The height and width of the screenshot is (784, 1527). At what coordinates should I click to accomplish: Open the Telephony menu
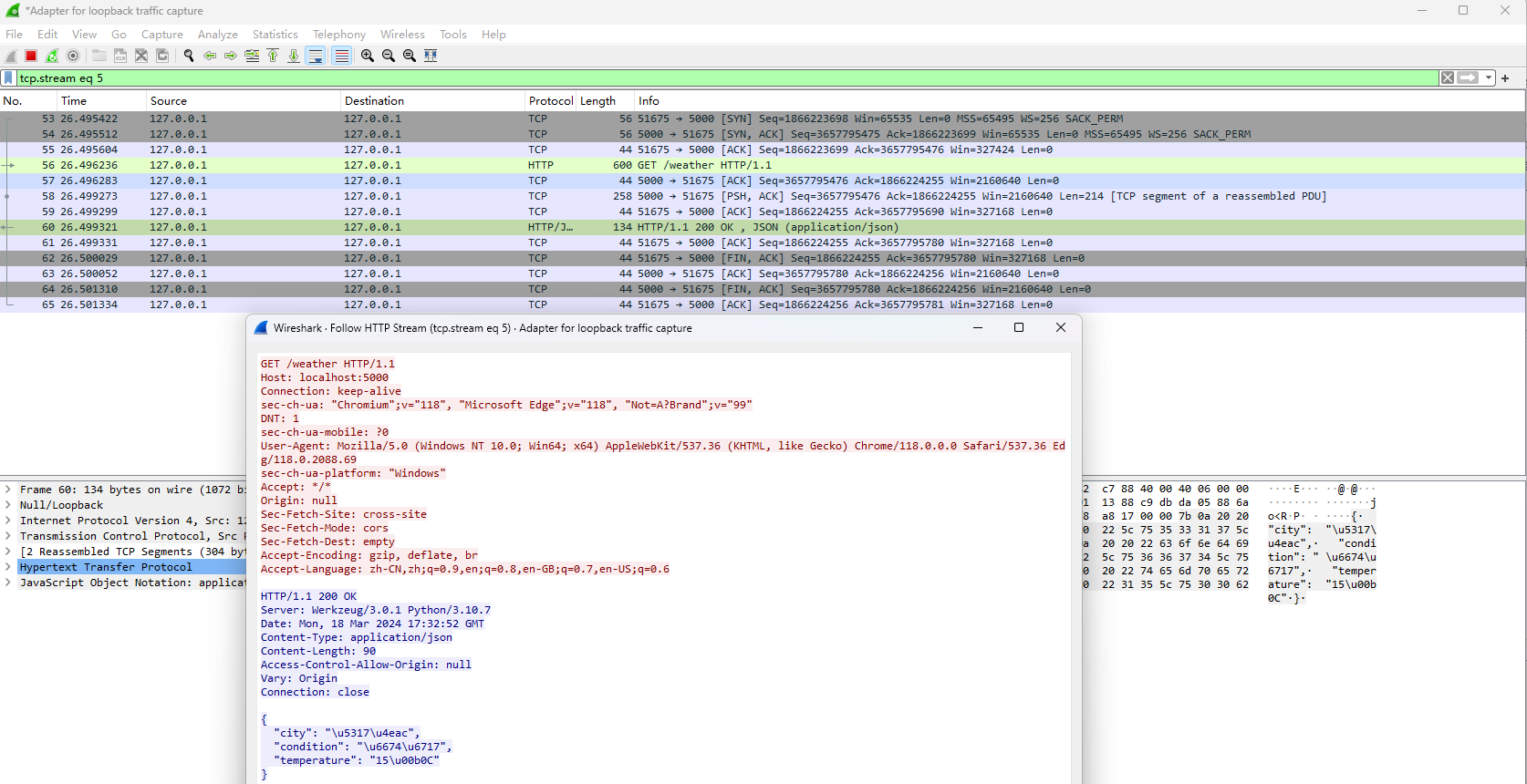coord(339,35)
